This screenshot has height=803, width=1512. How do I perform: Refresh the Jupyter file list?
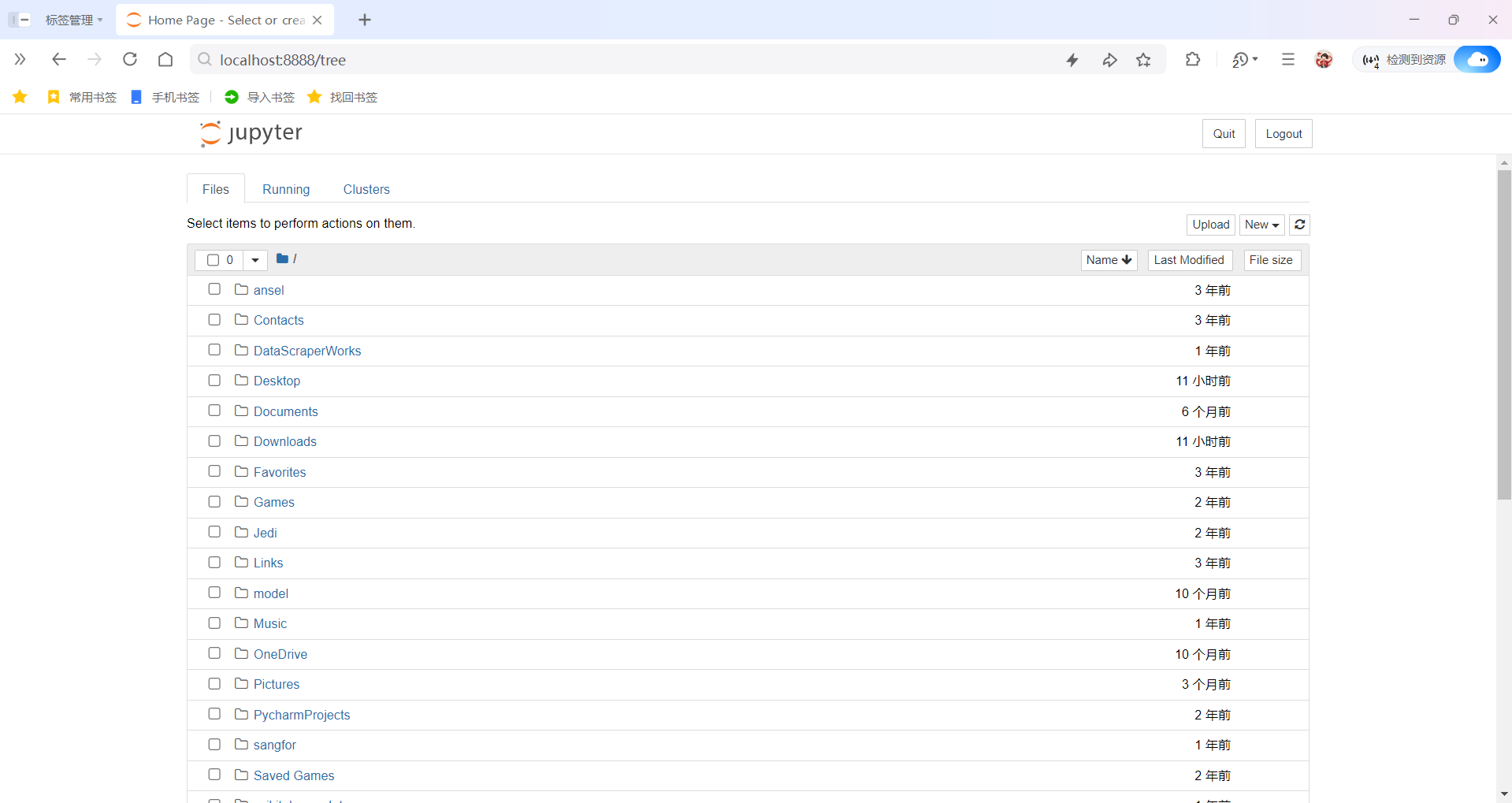click(x=1299, y=225)
